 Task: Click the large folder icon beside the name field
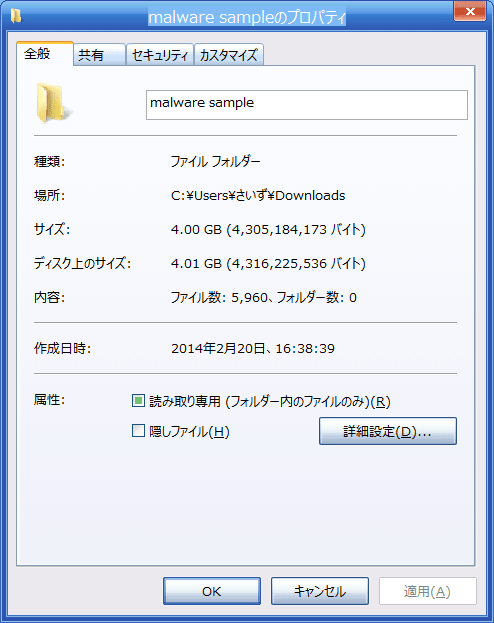click(x=53, y=103)
